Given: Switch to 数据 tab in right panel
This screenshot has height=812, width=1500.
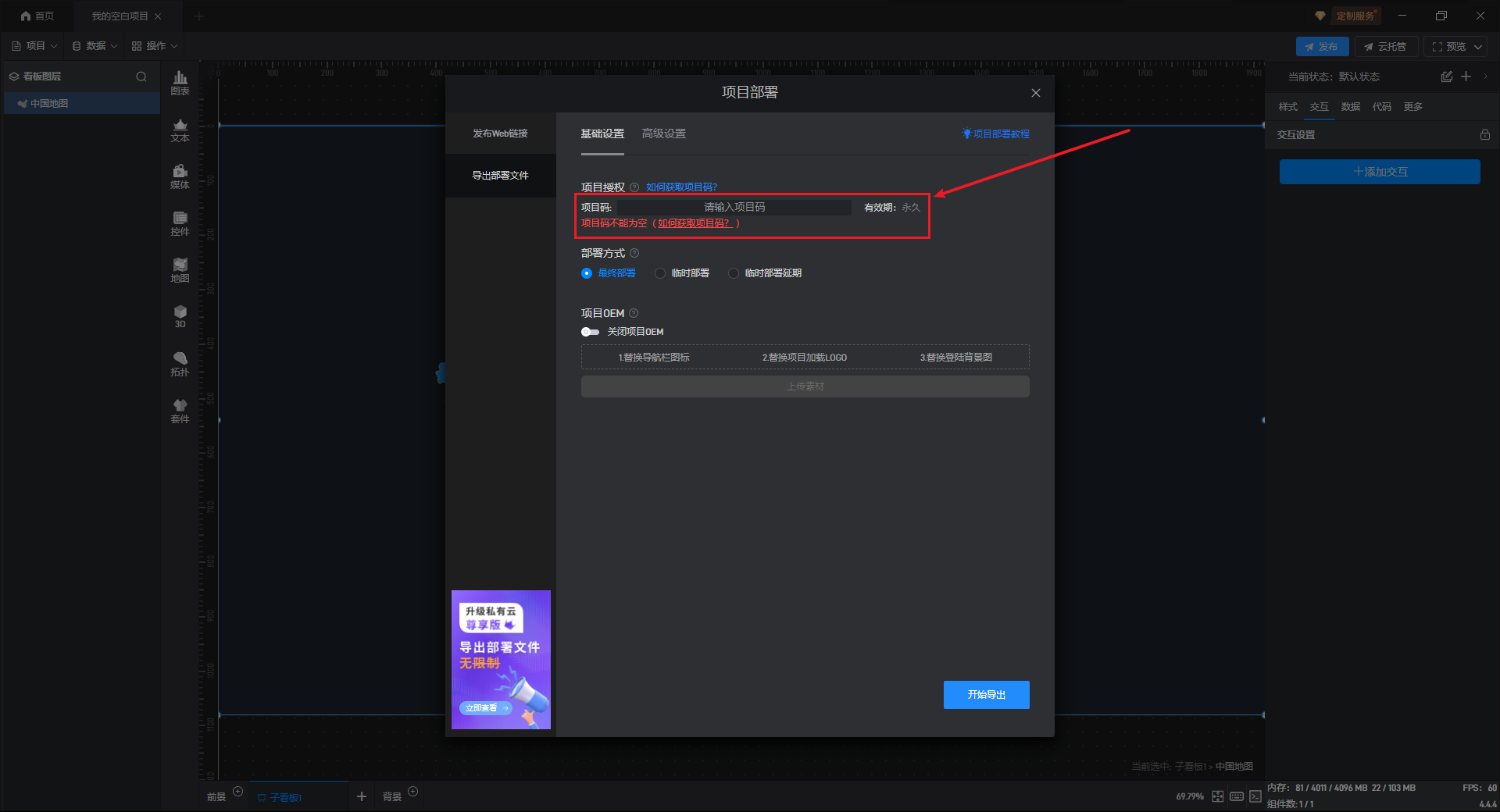Looking at the screenshot, I should pos(1351,107).
